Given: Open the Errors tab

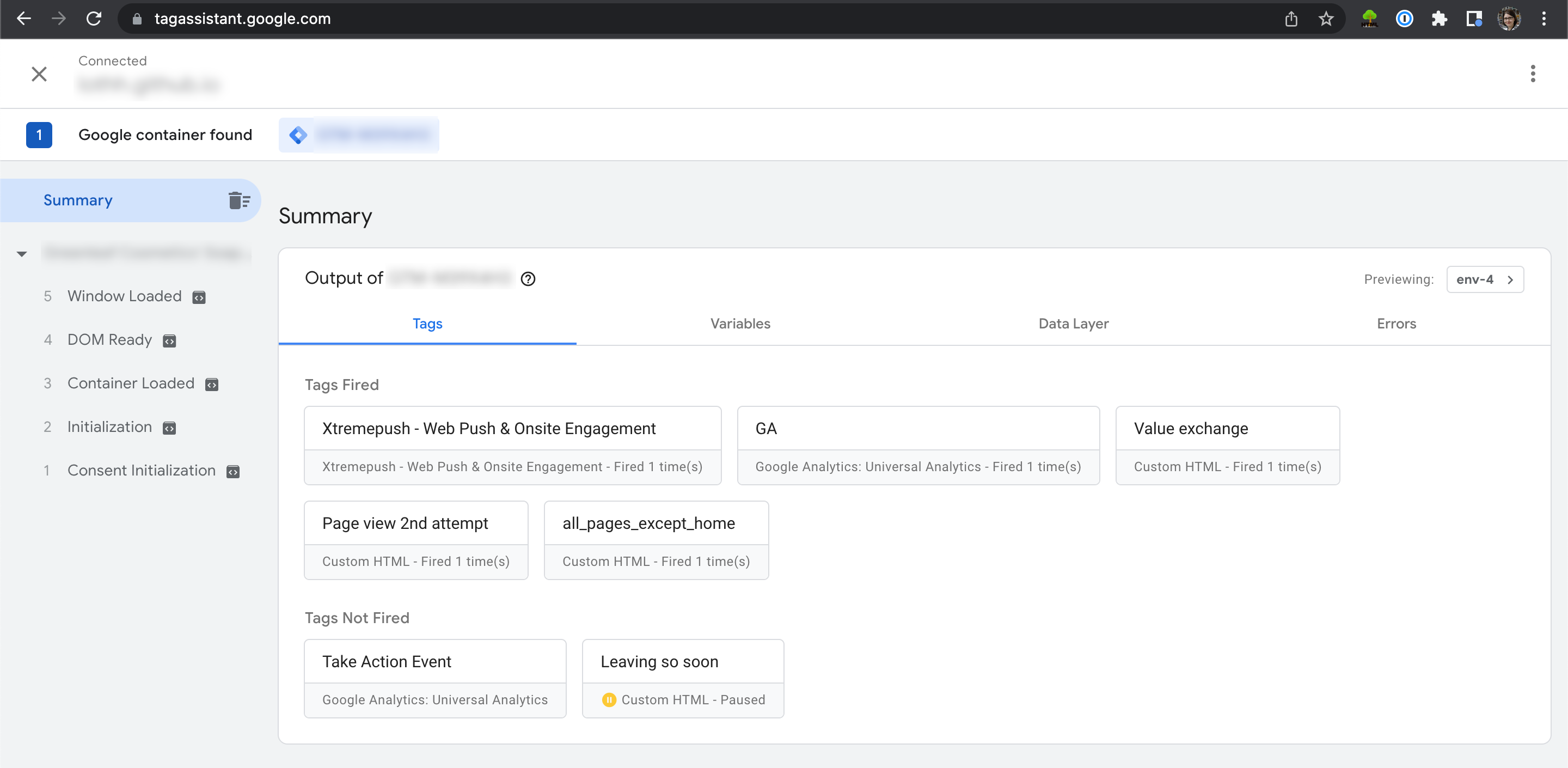Looking at the screenshot, I should click(x=1396, y=324).
